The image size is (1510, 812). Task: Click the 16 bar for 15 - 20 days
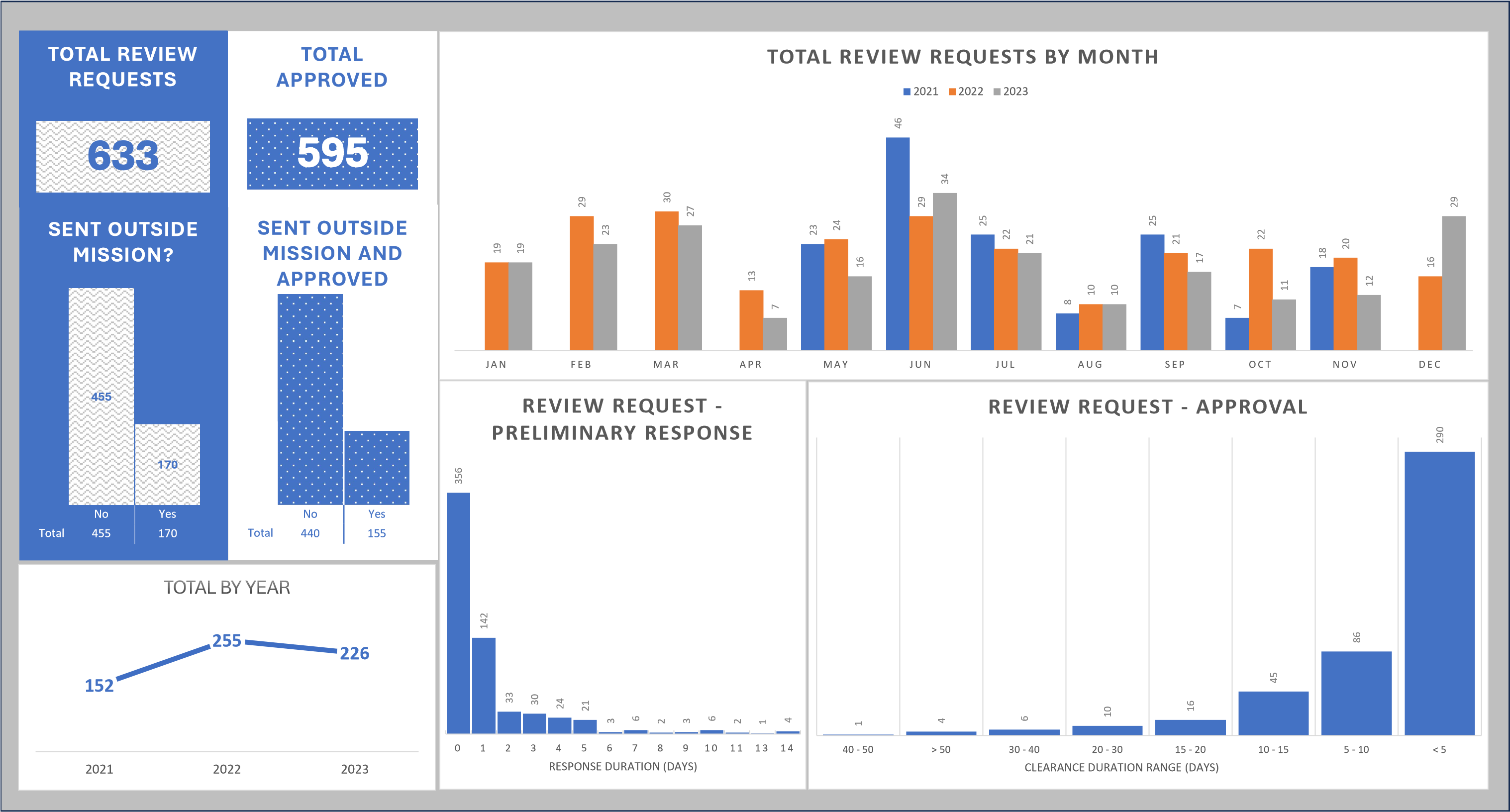coord(1190,727)
